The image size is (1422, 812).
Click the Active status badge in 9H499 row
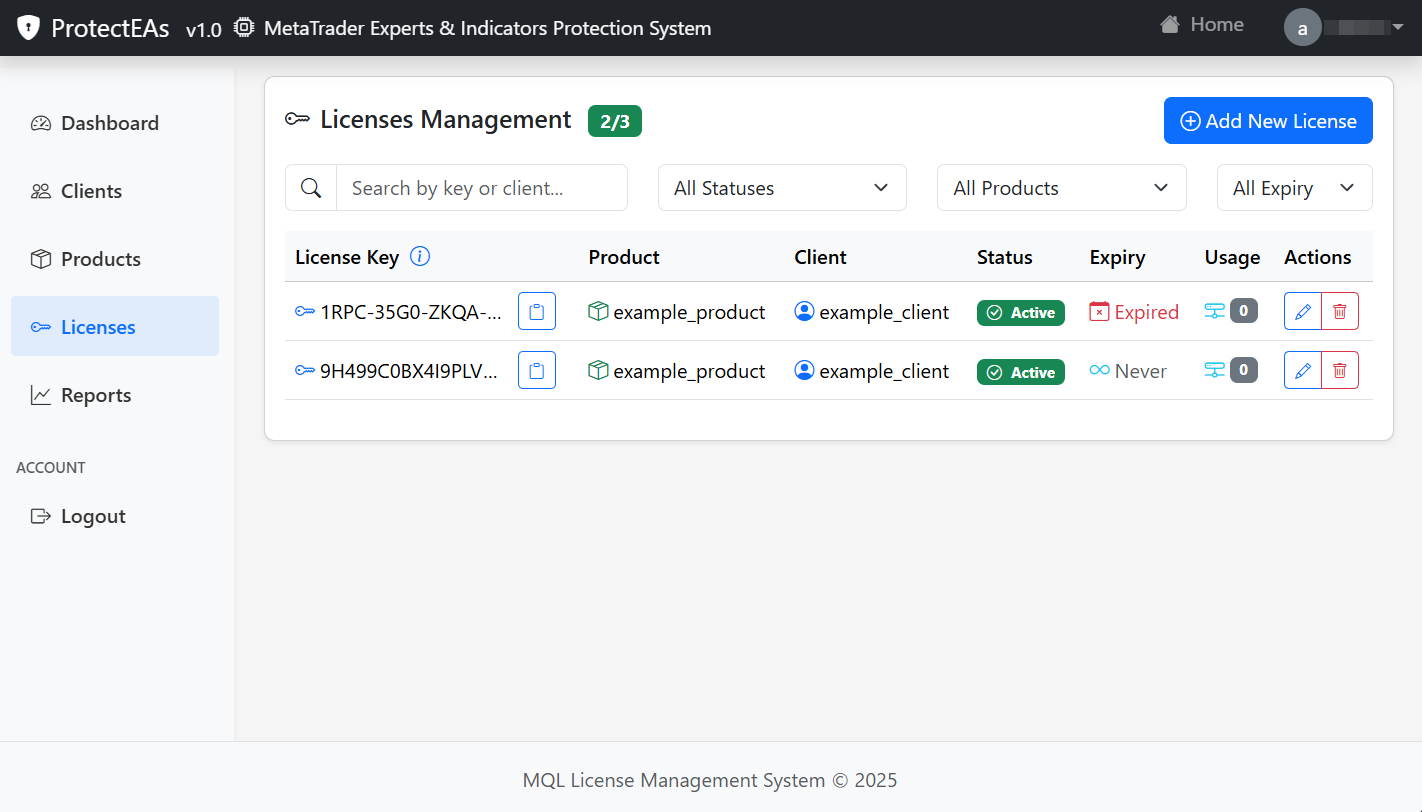point(1021,372)
